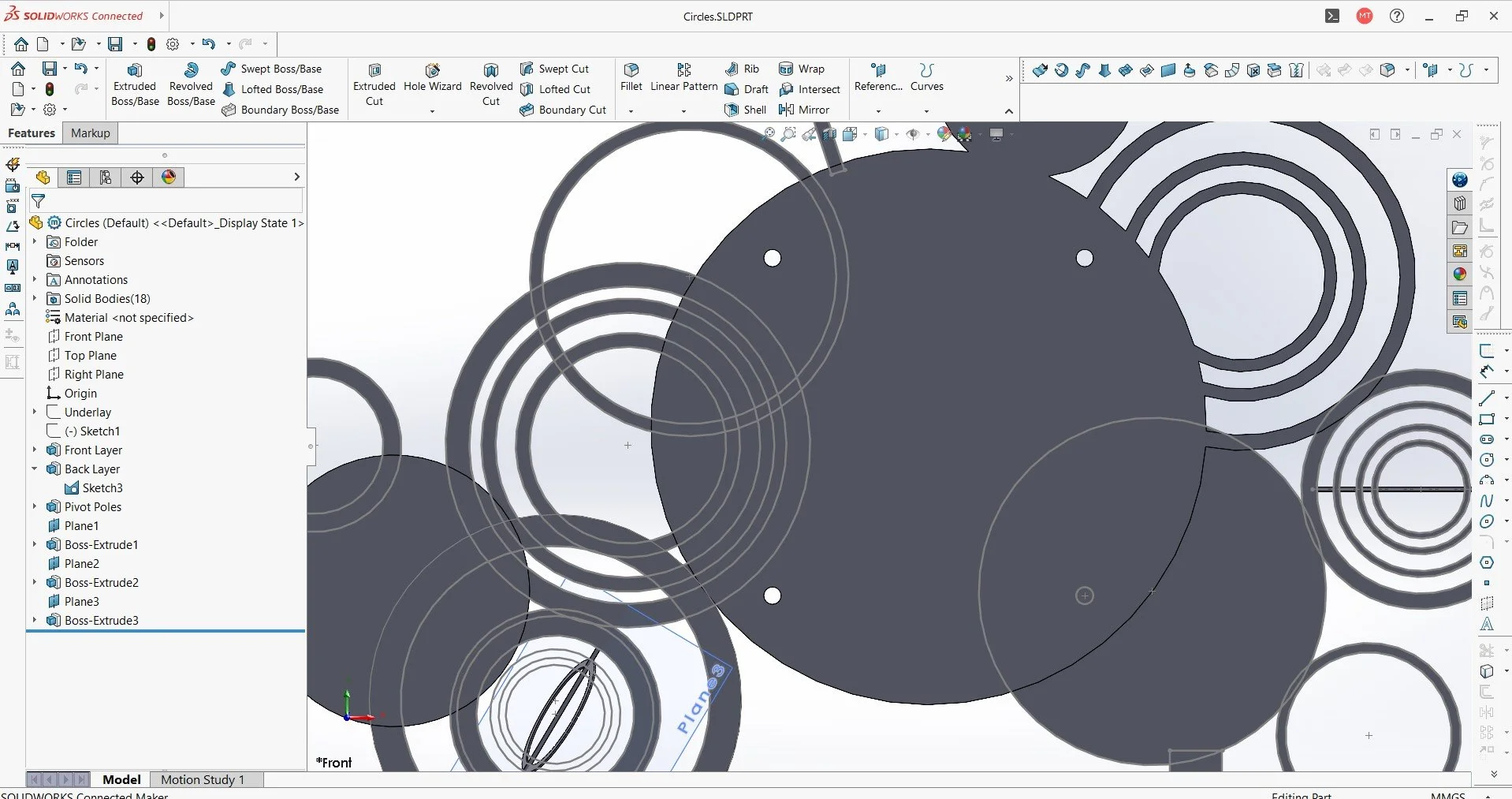Image resolution: width=1512 pixels, height=799 pixels.
Task: Select Boundary Boss/Base
Action: pos(281,110)
